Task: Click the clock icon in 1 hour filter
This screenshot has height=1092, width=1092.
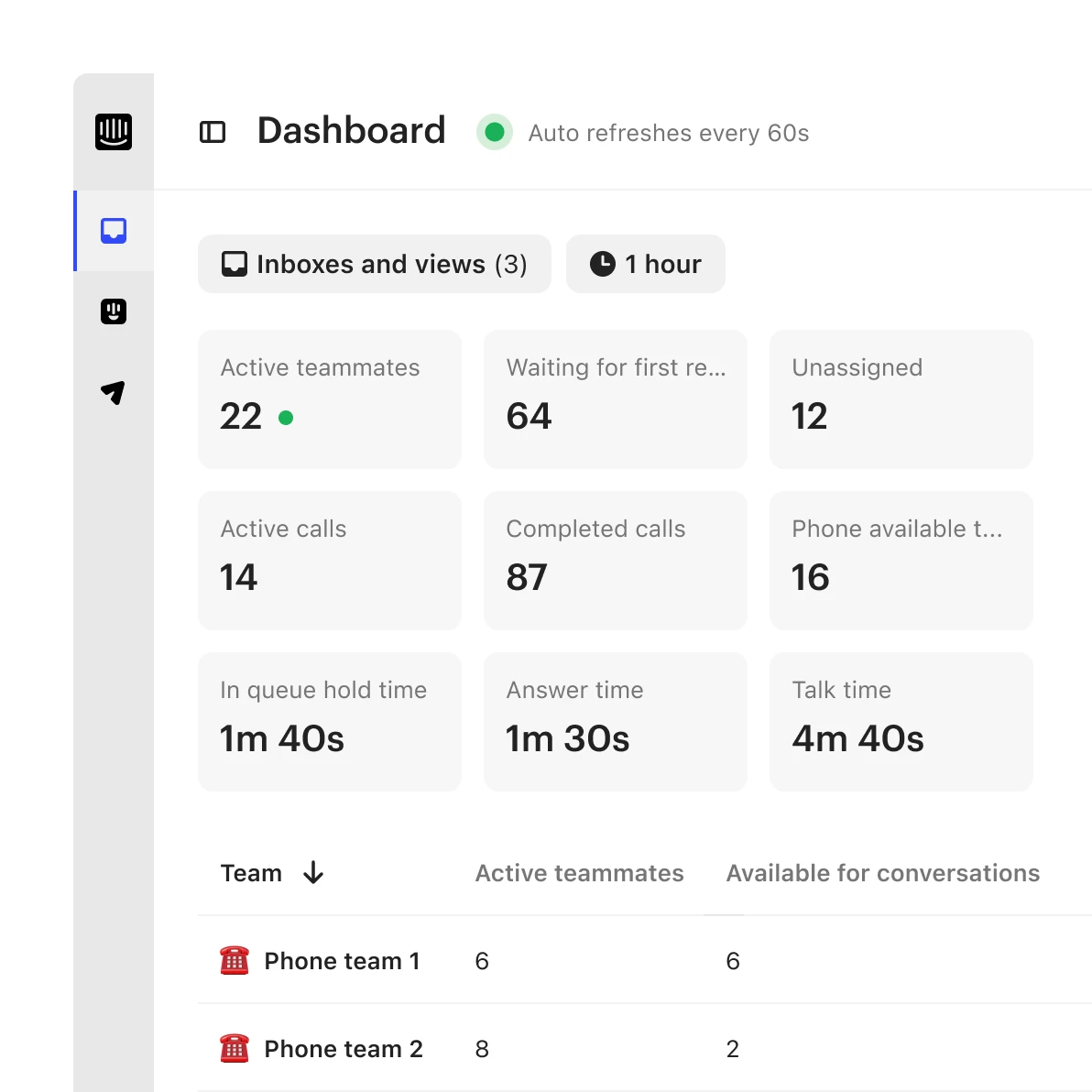Action: pos(603,264)
